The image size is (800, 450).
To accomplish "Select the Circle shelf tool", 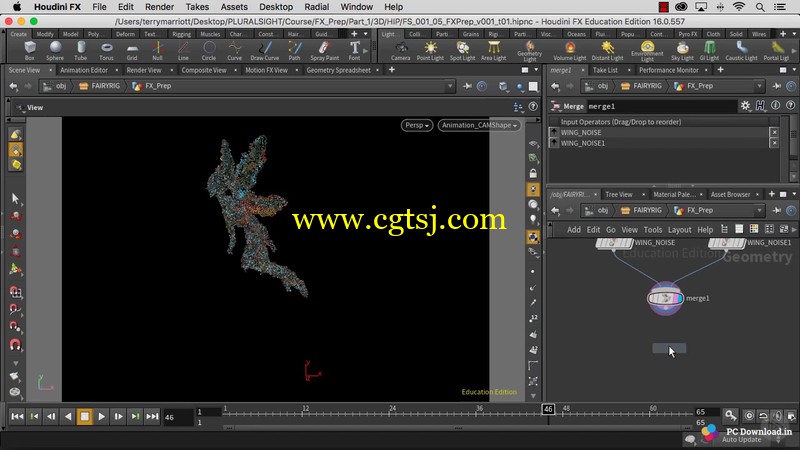I will 209,51.
